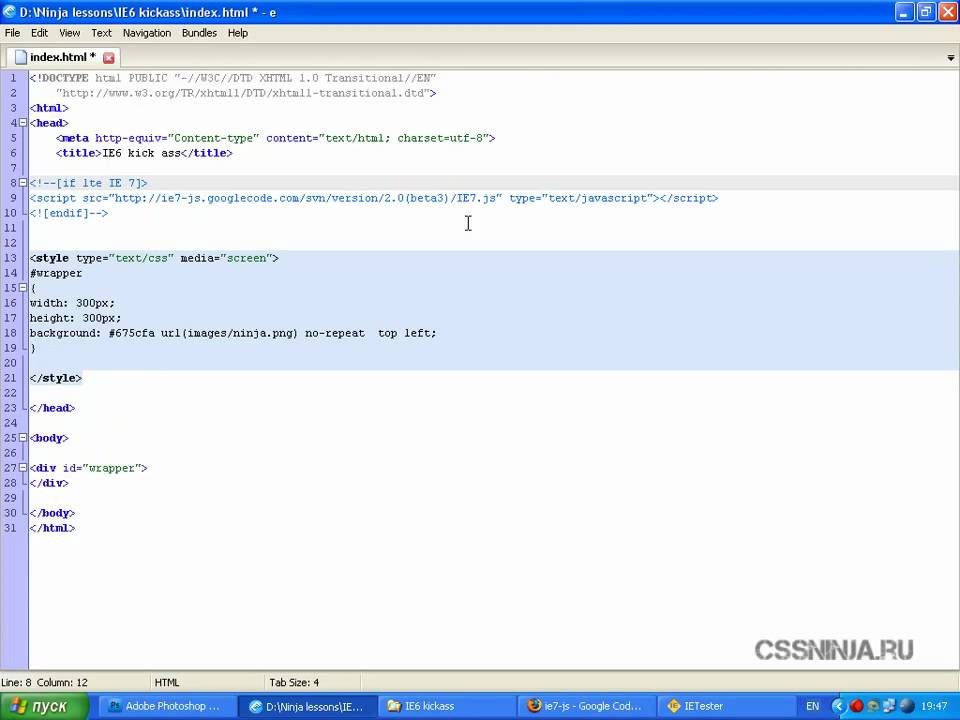Click line number 12 in gutter
The image size is (960, 720).
(x=10, y=243)
